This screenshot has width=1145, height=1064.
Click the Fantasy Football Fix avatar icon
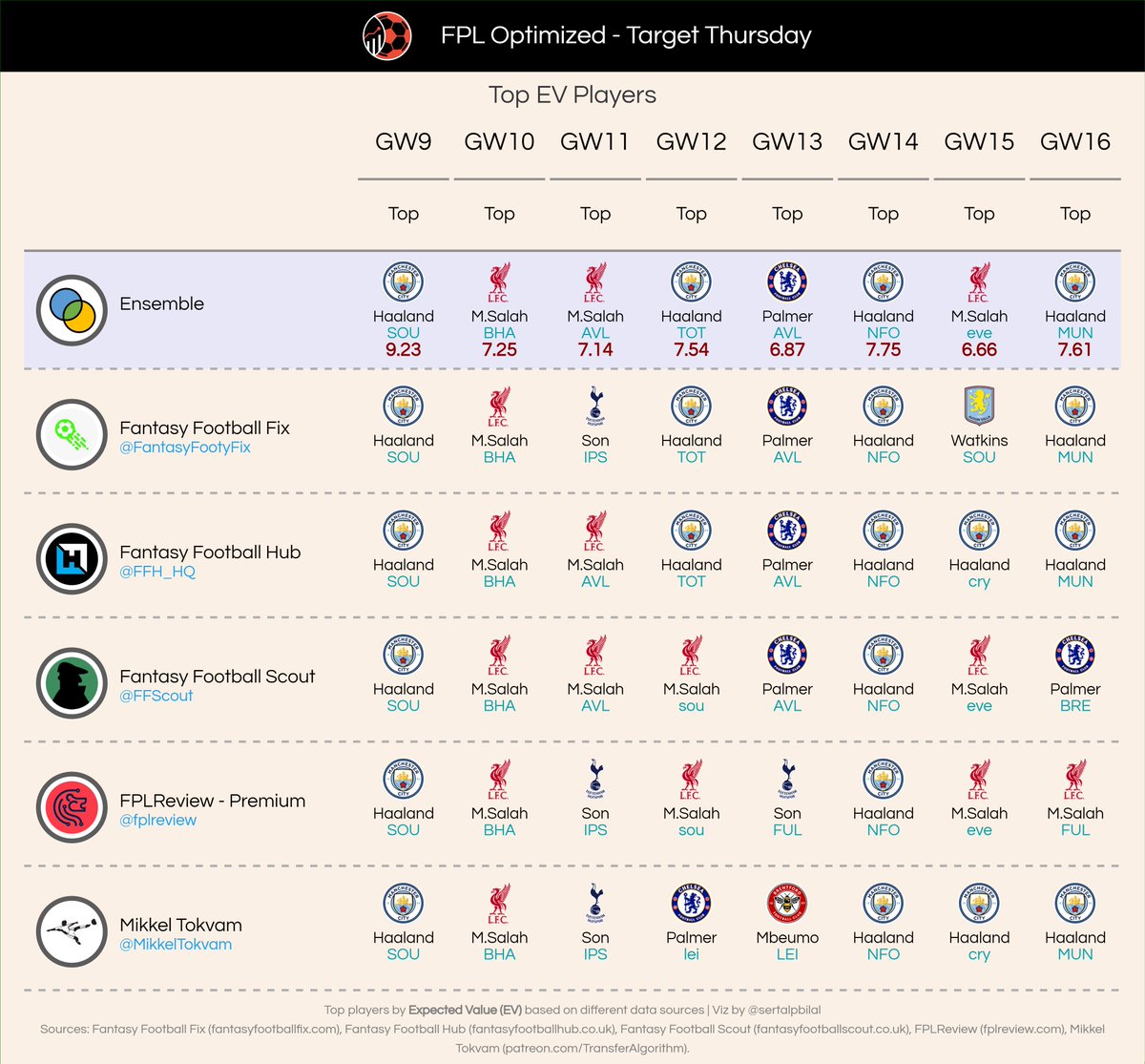(72, 434)
